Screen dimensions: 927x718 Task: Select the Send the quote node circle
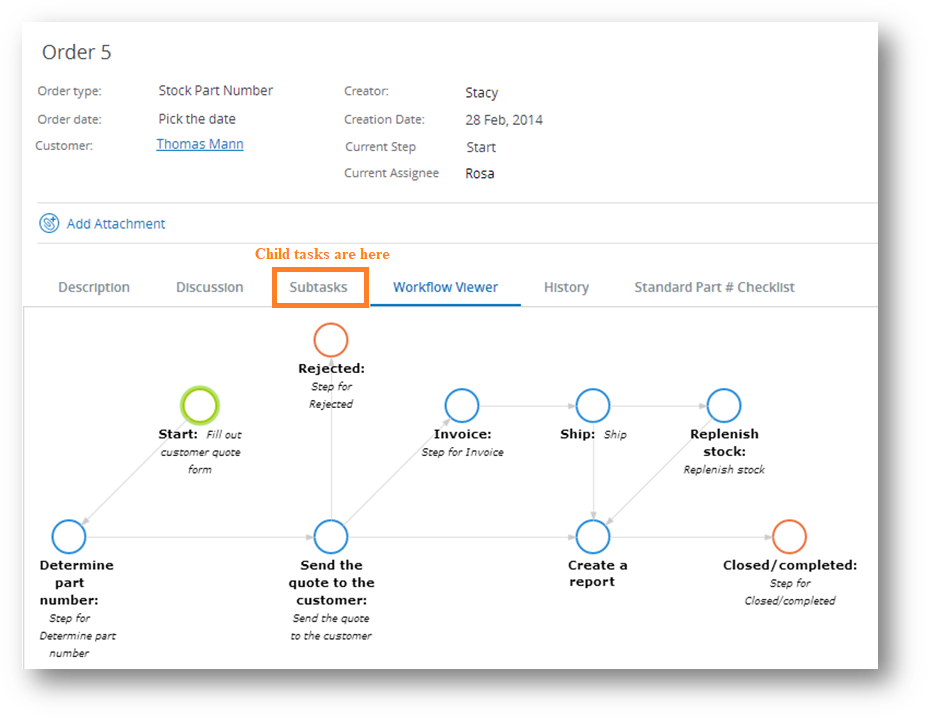coord(331,537)
